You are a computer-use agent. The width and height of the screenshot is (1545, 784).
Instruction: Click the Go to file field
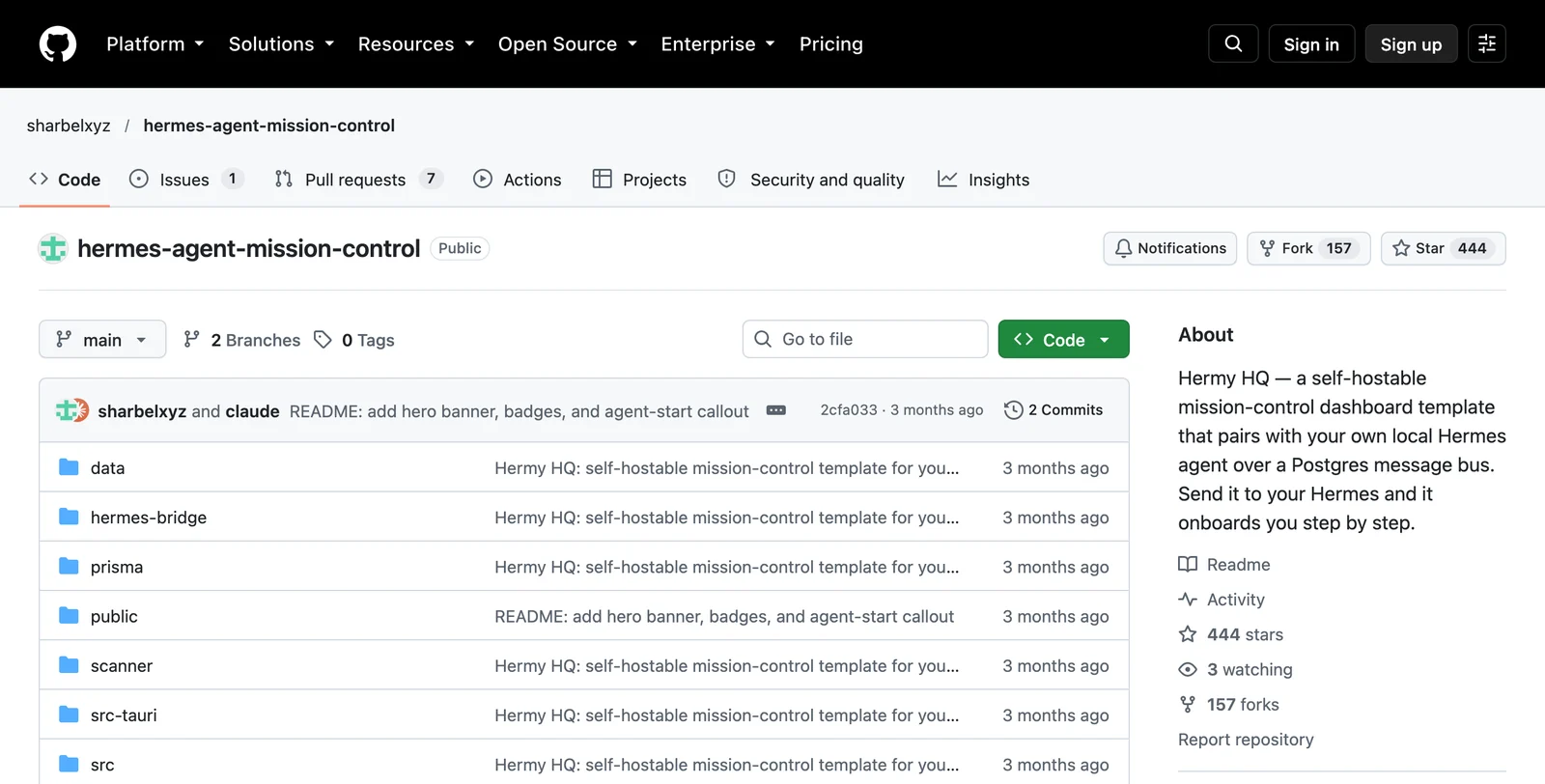tap(865, 339)
